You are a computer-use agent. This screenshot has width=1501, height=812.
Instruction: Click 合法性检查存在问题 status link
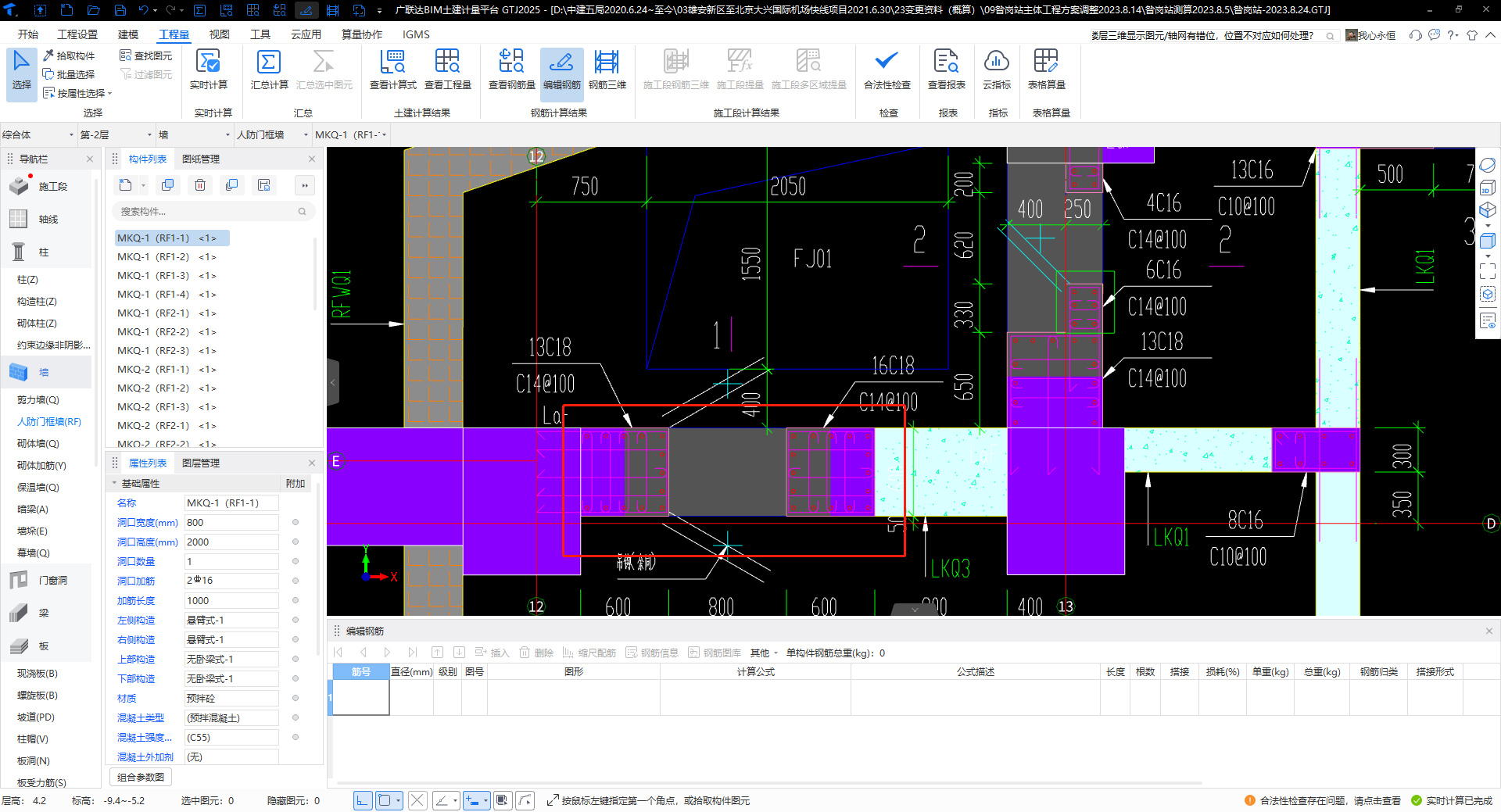click(x=1324, y=800)
